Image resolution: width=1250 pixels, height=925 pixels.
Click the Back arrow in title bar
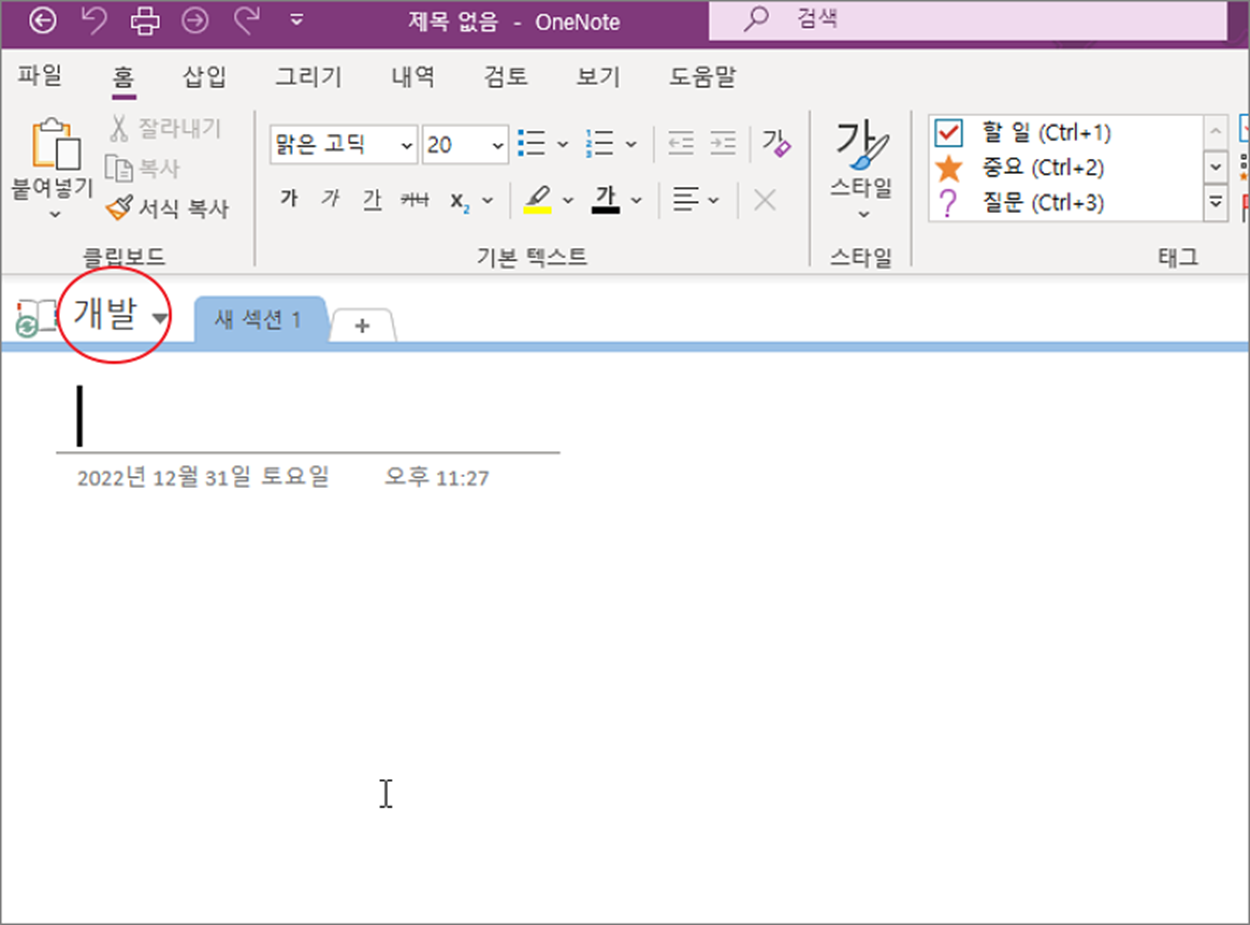(x=43, y=20)
